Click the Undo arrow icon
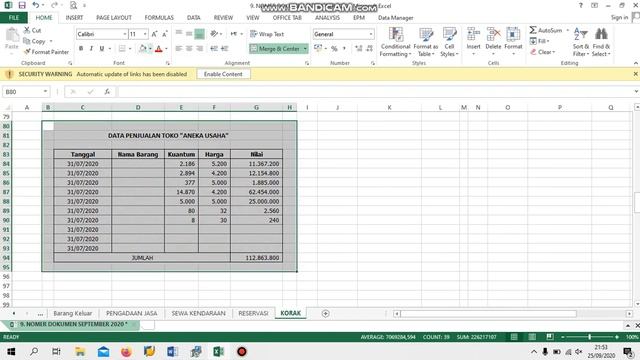640x360 pixels. (x=36, y=5)
